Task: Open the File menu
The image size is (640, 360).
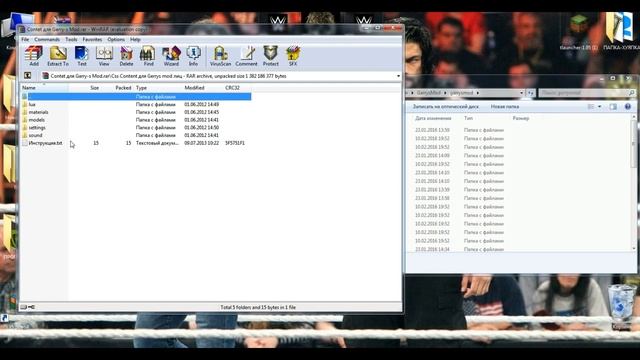Action: coord(25,40)
